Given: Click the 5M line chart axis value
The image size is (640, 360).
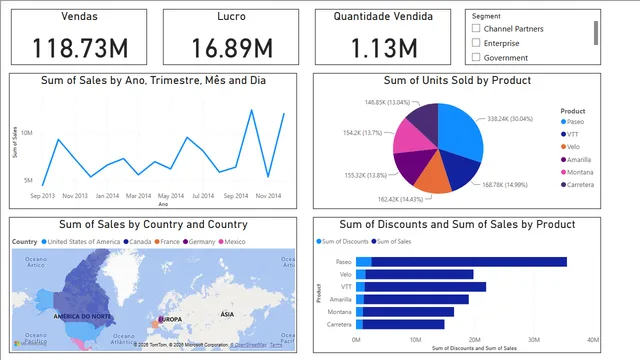Looking at the screenshot, I should [28, 180].
